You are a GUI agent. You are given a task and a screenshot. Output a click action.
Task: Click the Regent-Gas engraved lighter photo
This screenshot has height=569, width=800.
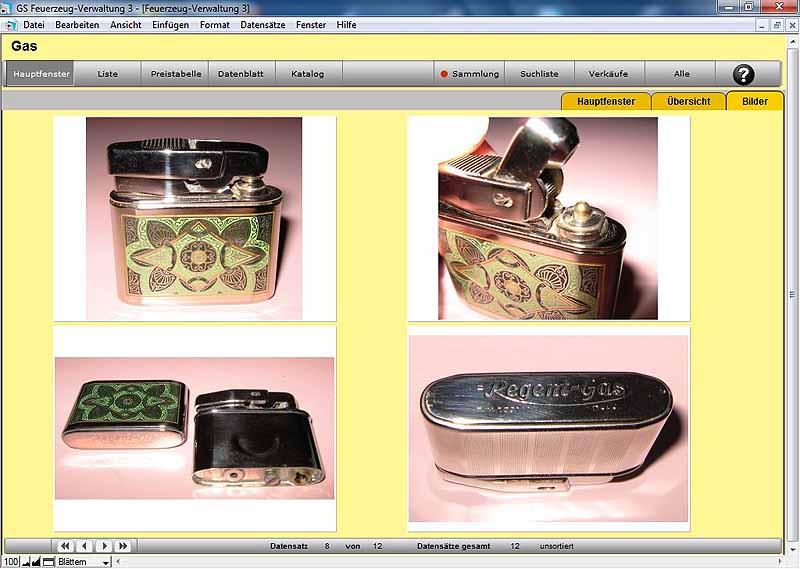point(548,428)
